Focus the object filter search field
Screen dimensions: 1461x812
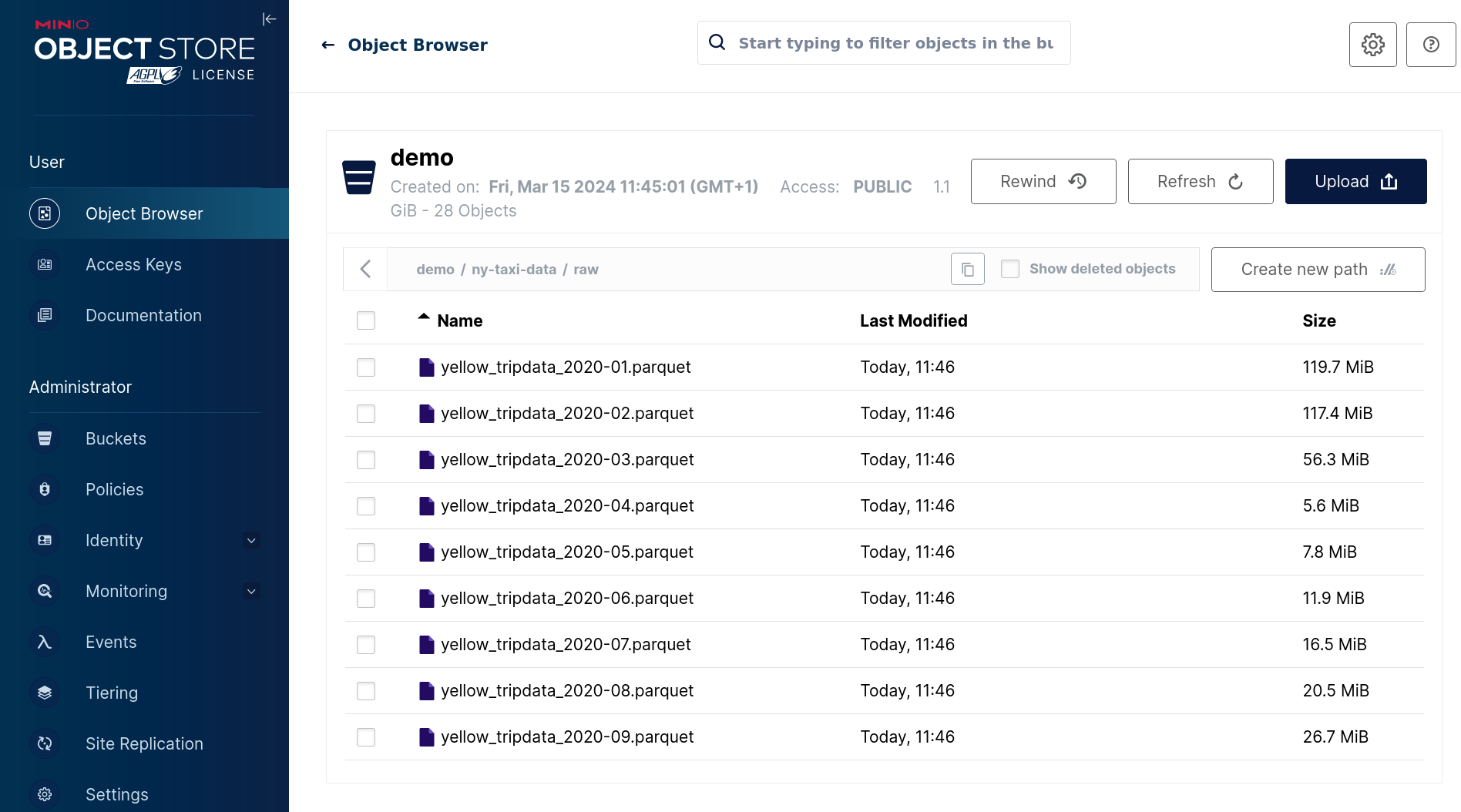(894, 43)
